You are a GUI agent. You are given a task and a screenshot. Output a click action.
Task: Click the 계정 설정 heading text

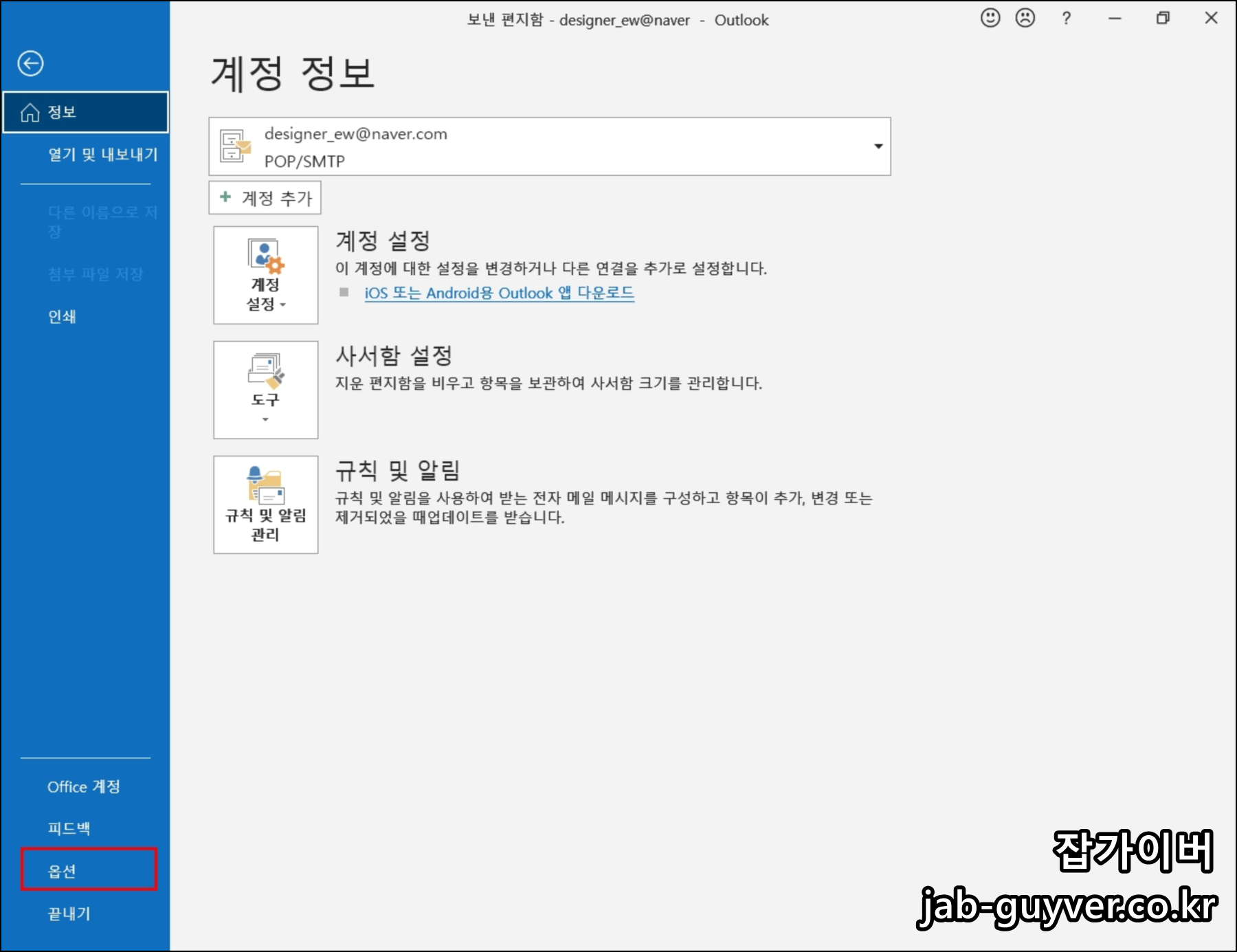coord(383,241)
